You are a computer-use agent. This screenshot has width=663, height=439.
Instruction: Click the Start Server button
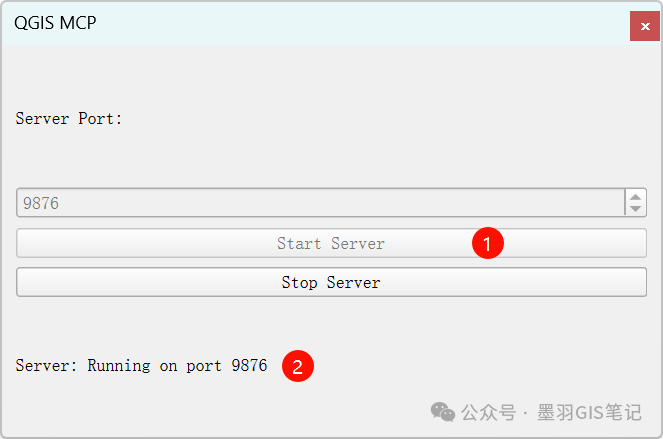point(331,243)
